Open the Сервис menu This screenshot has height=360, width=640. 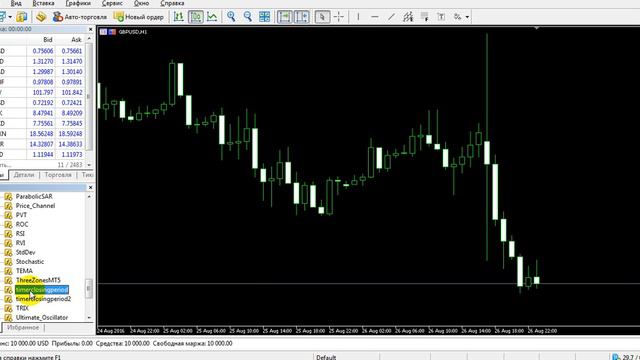click(x=112, y=3)
